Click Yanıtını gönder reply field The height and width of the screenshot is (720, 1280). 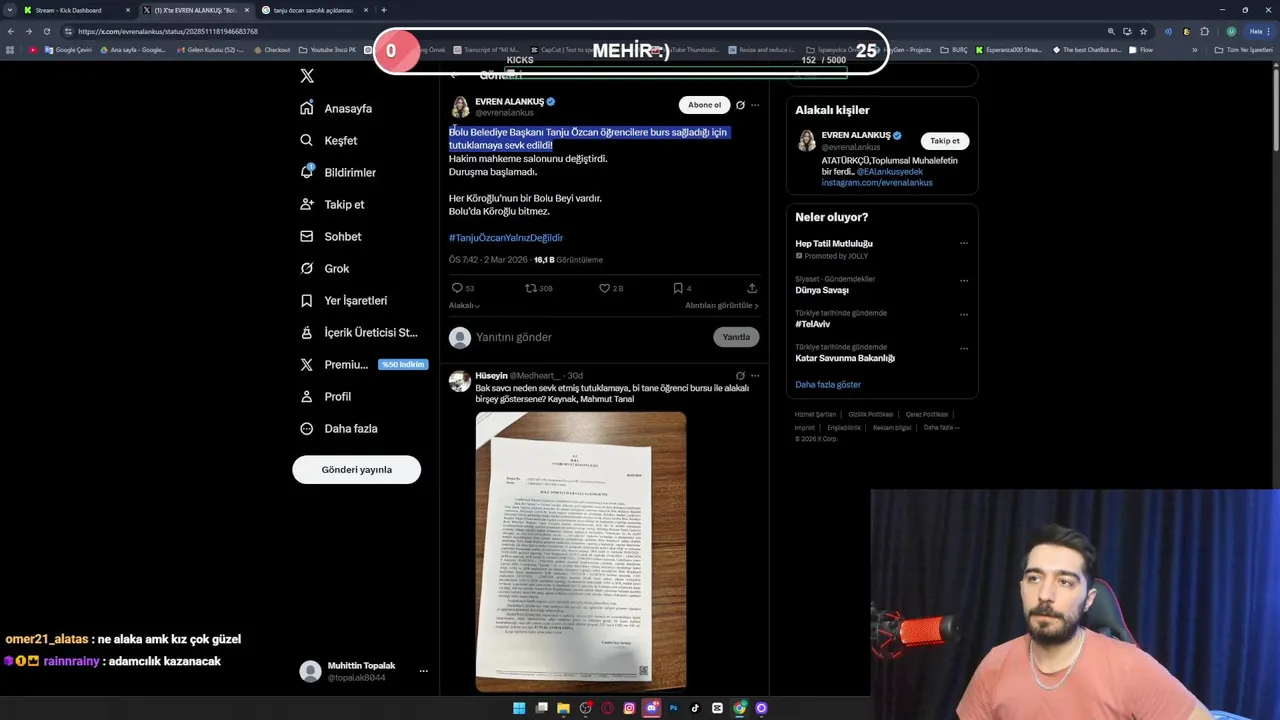point(592,337)
